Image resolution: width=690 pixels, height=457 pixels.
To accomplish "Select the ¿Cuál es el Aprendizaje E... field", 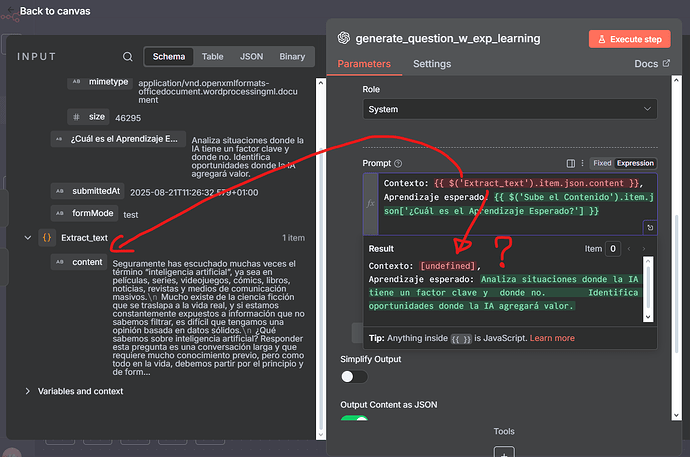I will pyautogui.click(x=118, y=139).
